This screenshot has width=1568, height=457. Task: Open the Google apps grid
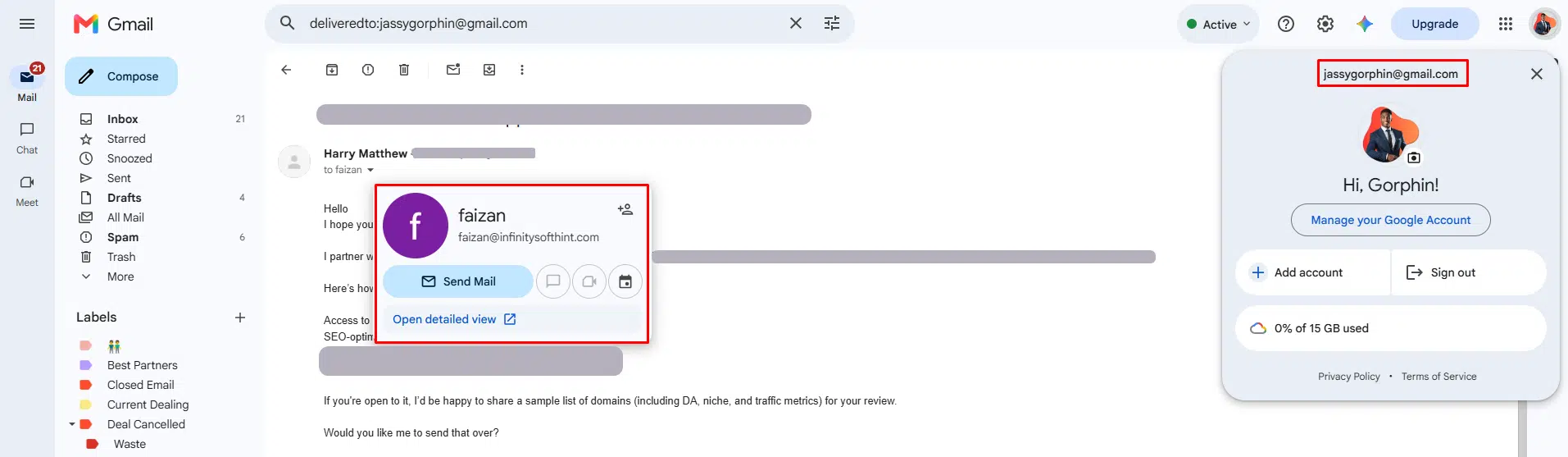(x=1506, y=24)
